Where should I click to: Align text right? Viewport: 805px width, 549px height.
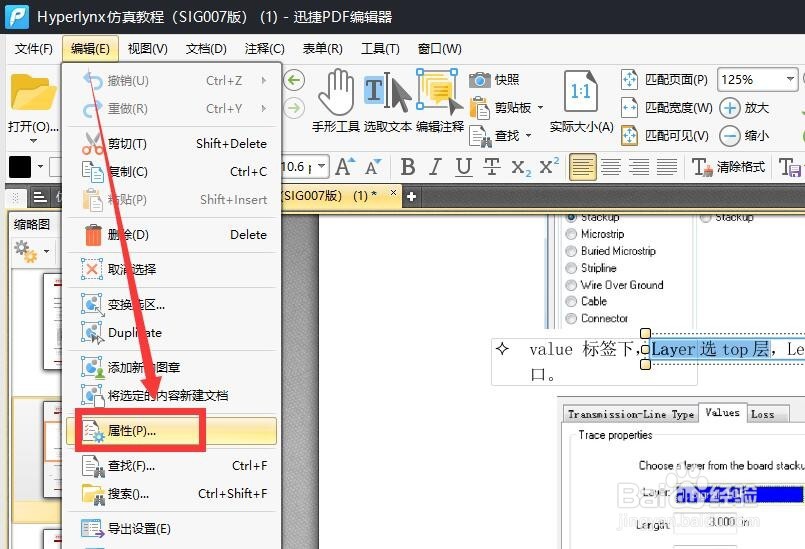(x=639, y=167)
